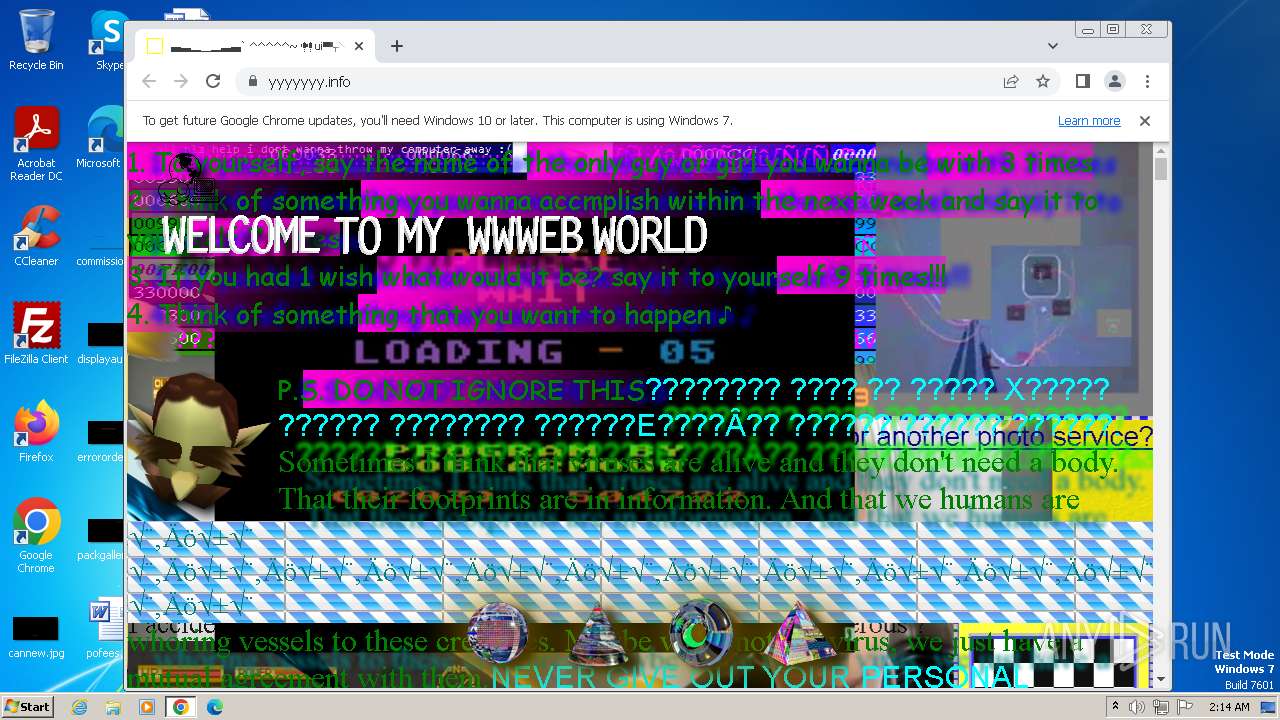The image size is (1280, 720).
Task: Click Chrome's forward navigation arrow
Action: 181,82
